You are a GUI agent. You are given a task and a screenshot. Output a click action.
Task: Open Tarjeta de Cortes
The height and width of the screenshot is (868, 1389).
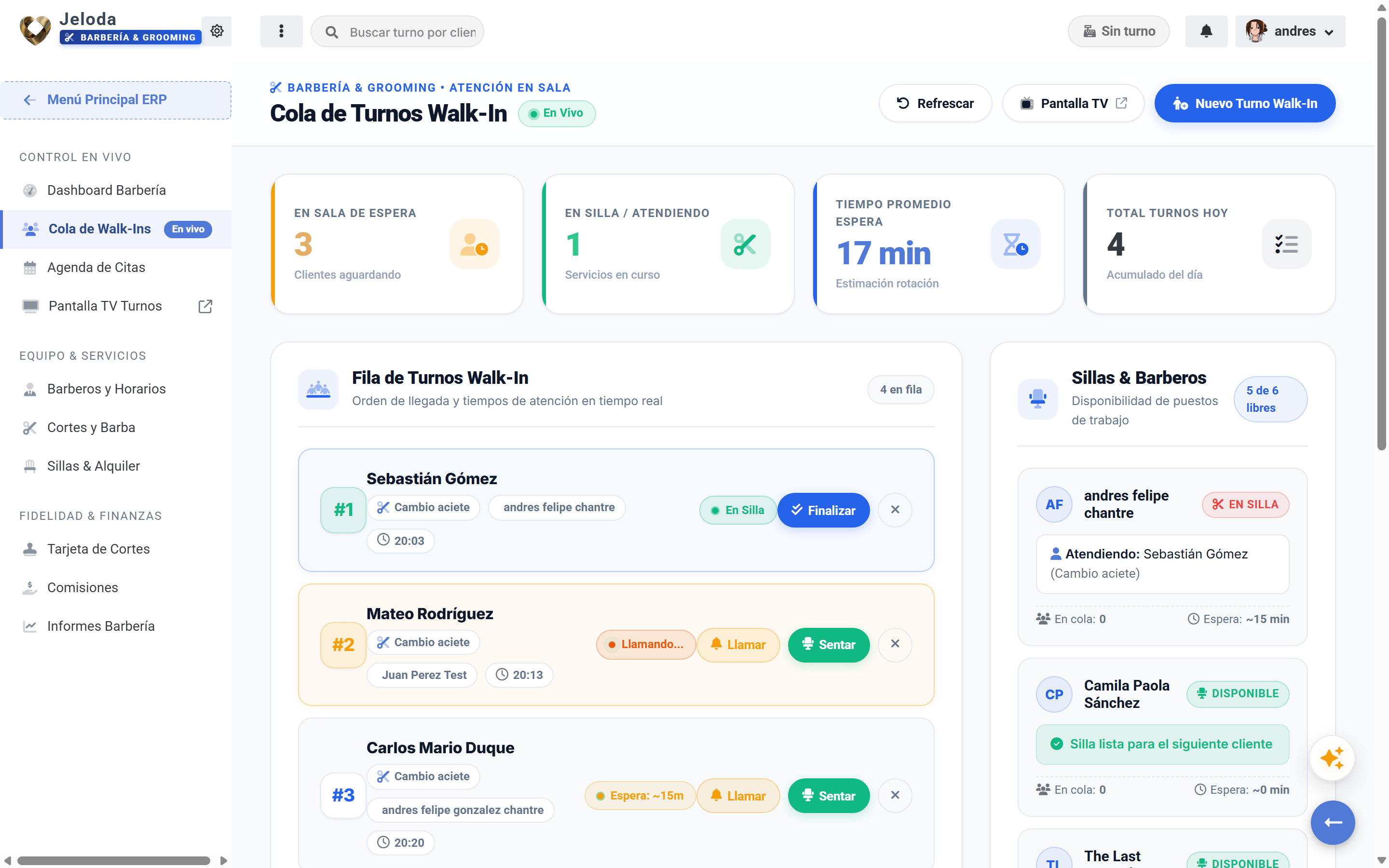click(116, 549)
